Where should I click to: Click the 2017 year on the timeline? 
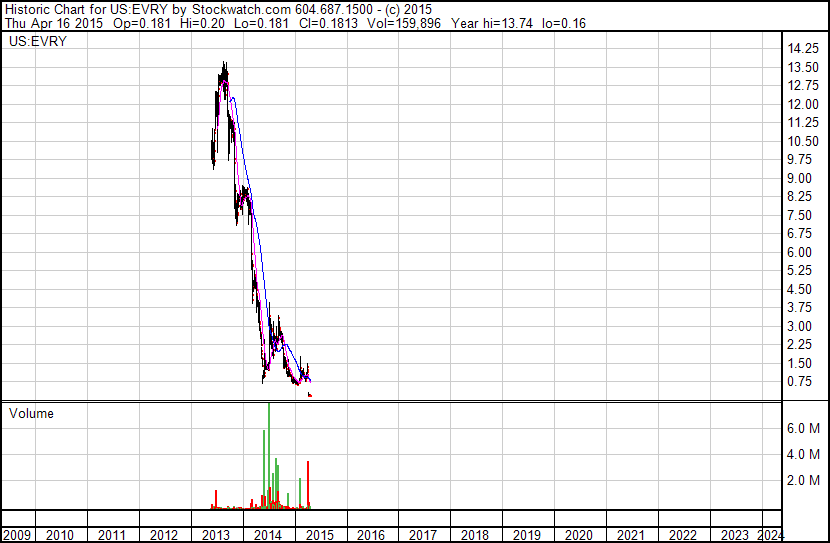[424, 535]
